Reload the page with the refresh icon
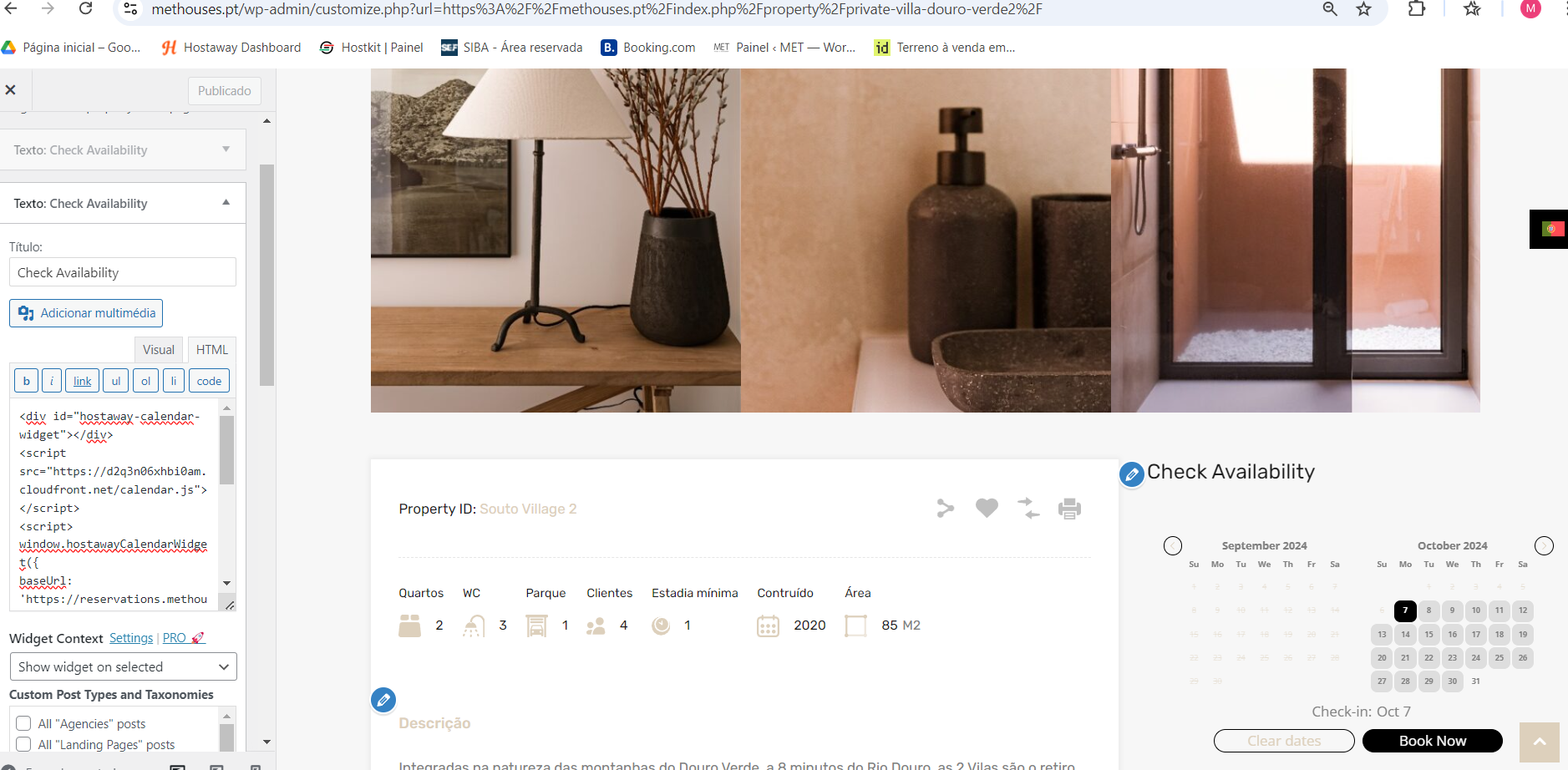1568x770 pixels. pyautogui.click(x=85, y=8)
